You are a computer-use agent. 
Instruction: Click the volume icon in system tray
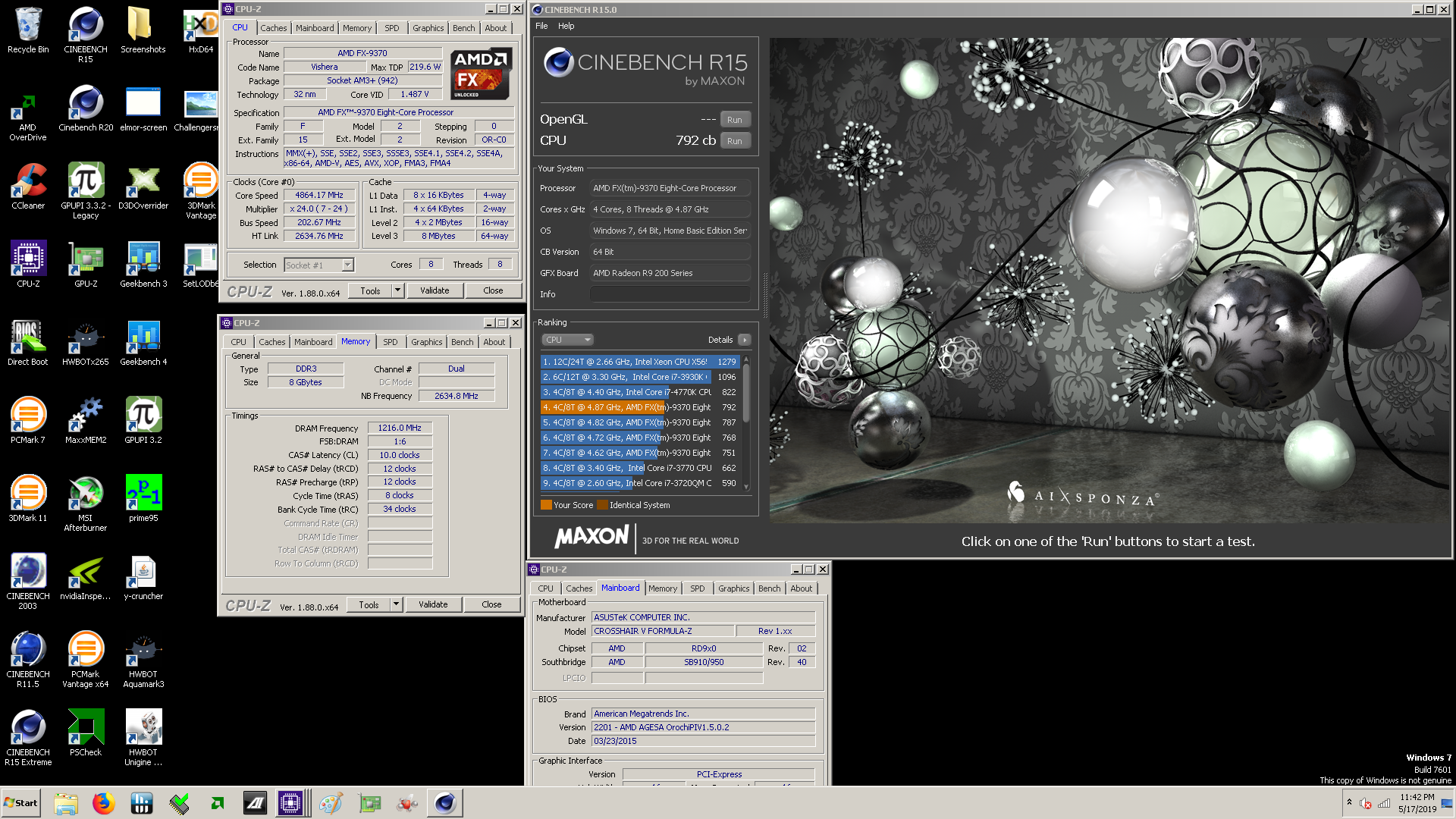point(1365,803)
